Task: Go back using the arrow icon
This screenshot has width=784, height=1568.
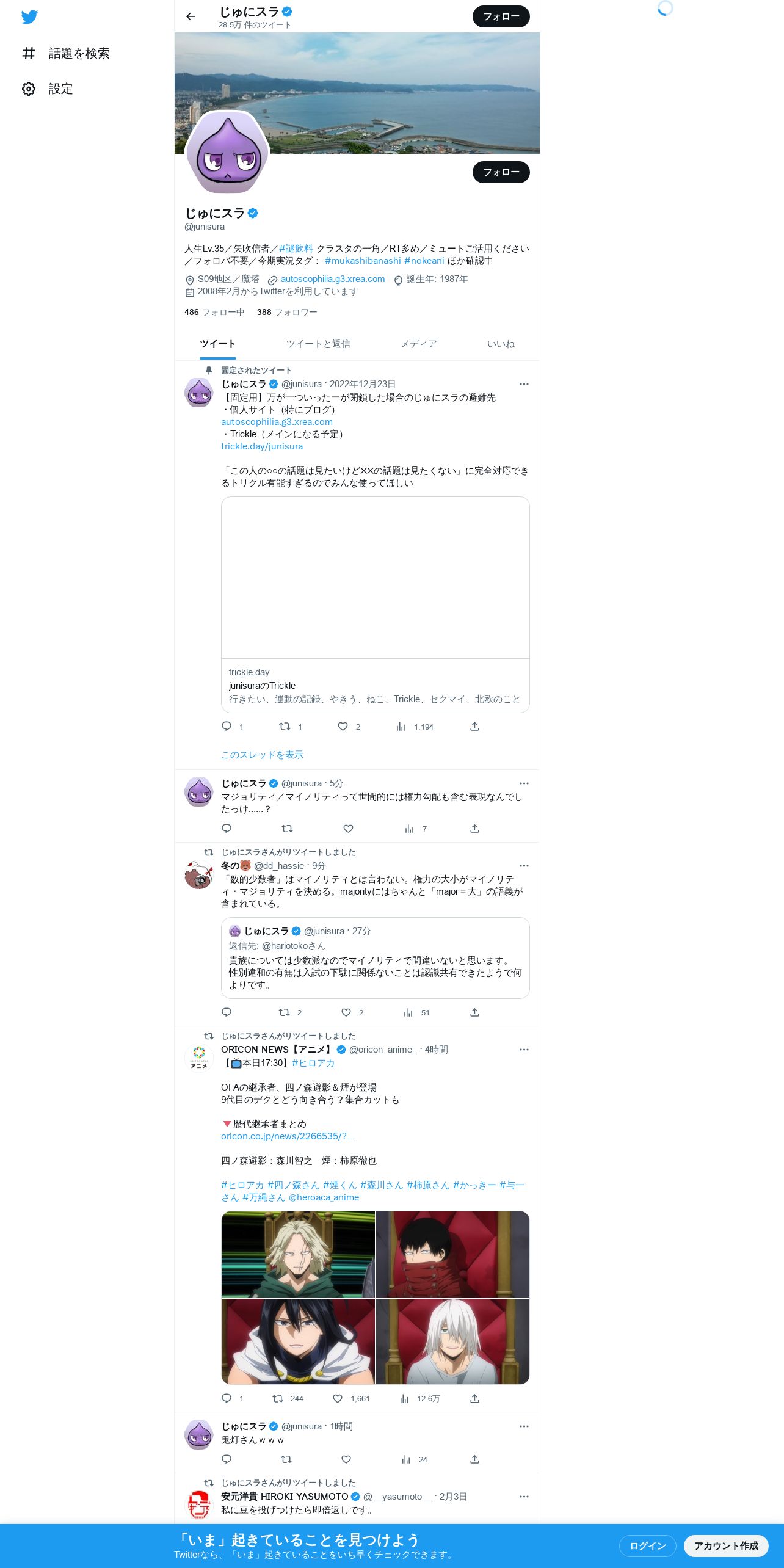Action: tap(191, 16)
